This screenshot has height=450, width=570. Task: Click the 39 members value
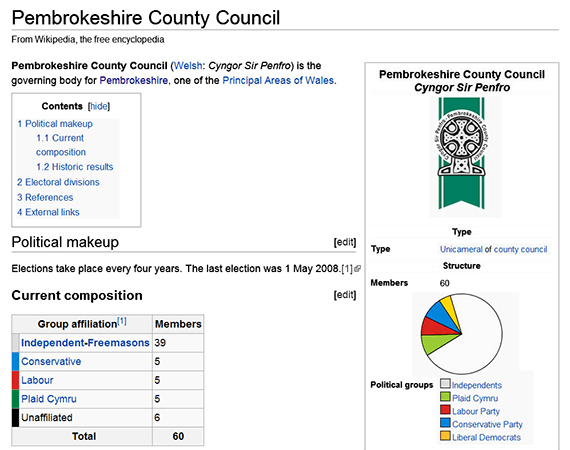[160, 343]
